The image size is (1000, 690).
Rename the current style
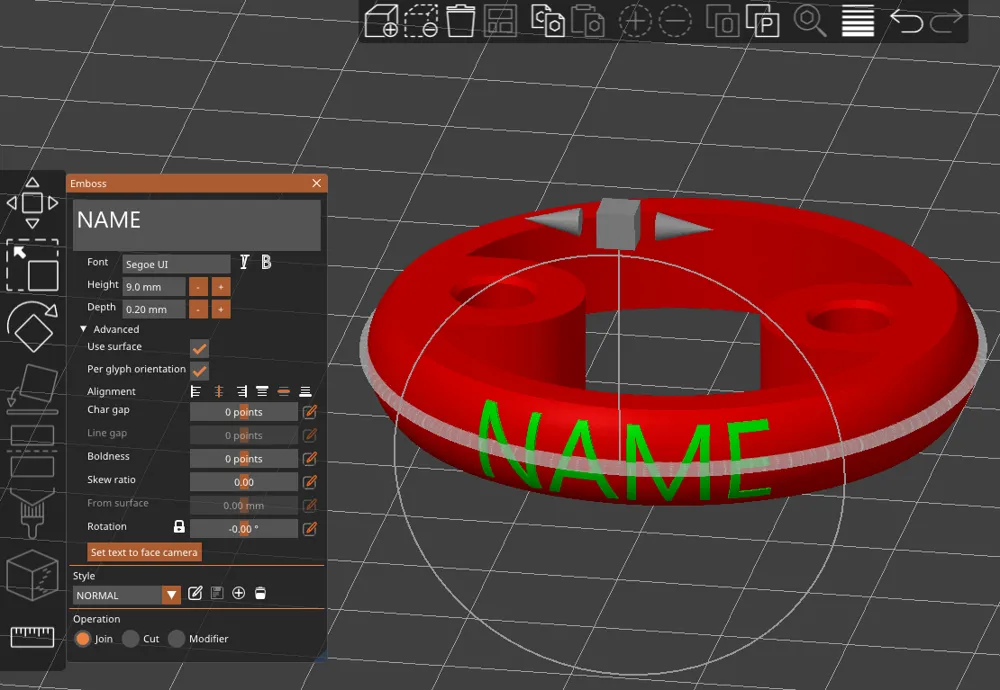tap(195, 594)
